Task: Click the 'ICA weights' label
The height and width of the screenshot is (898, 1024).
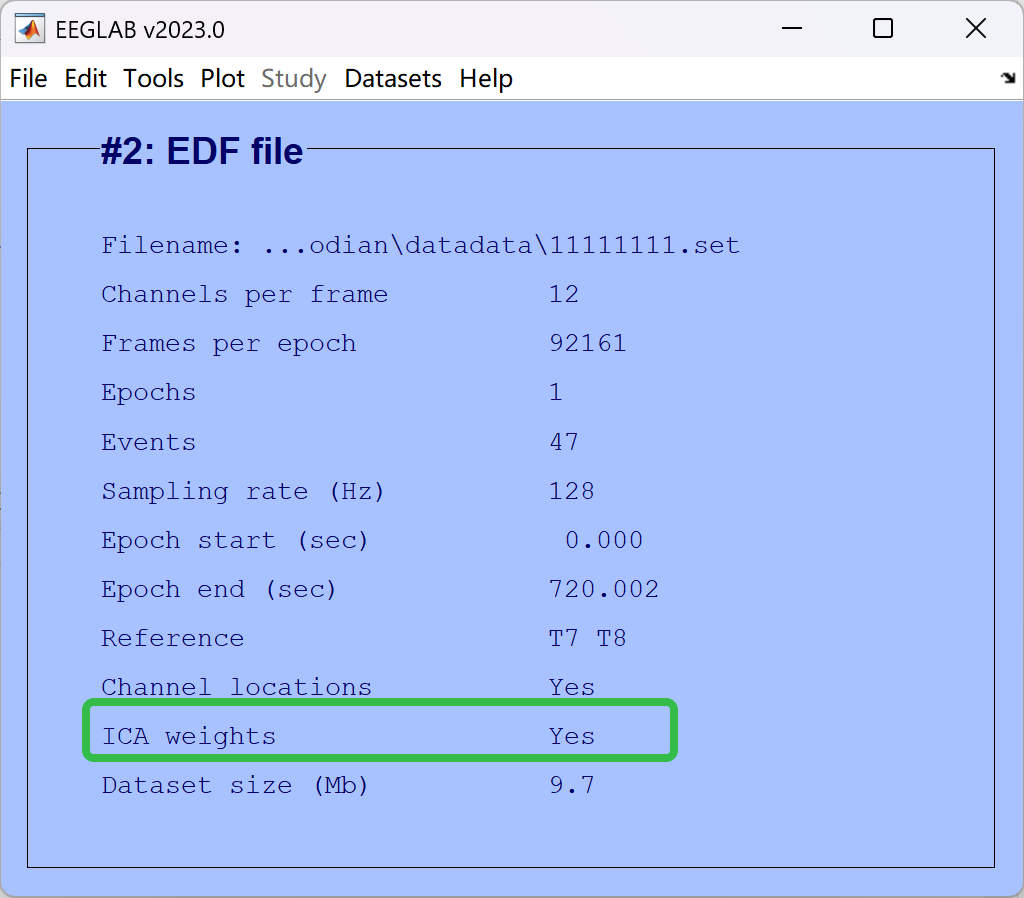Action: [x=189, y=737]
